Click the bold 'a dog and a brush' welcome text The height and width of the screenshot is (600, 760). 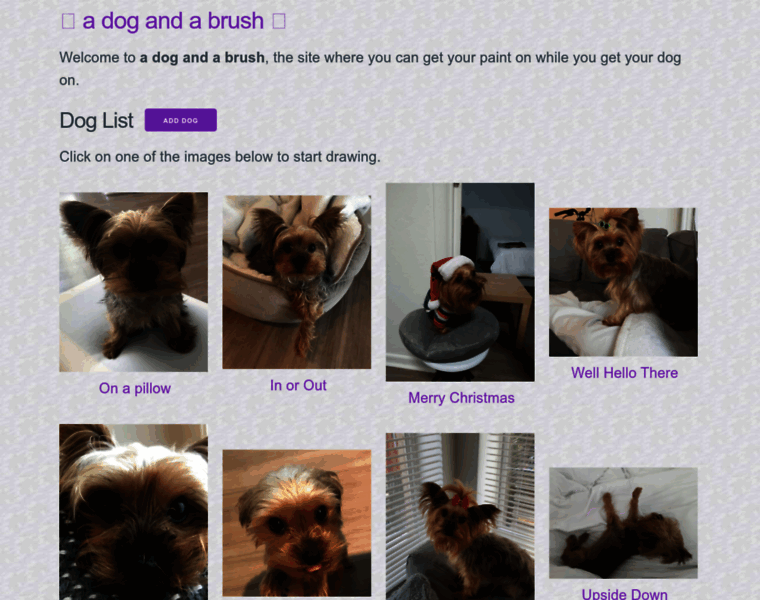(x=202, y=58)
